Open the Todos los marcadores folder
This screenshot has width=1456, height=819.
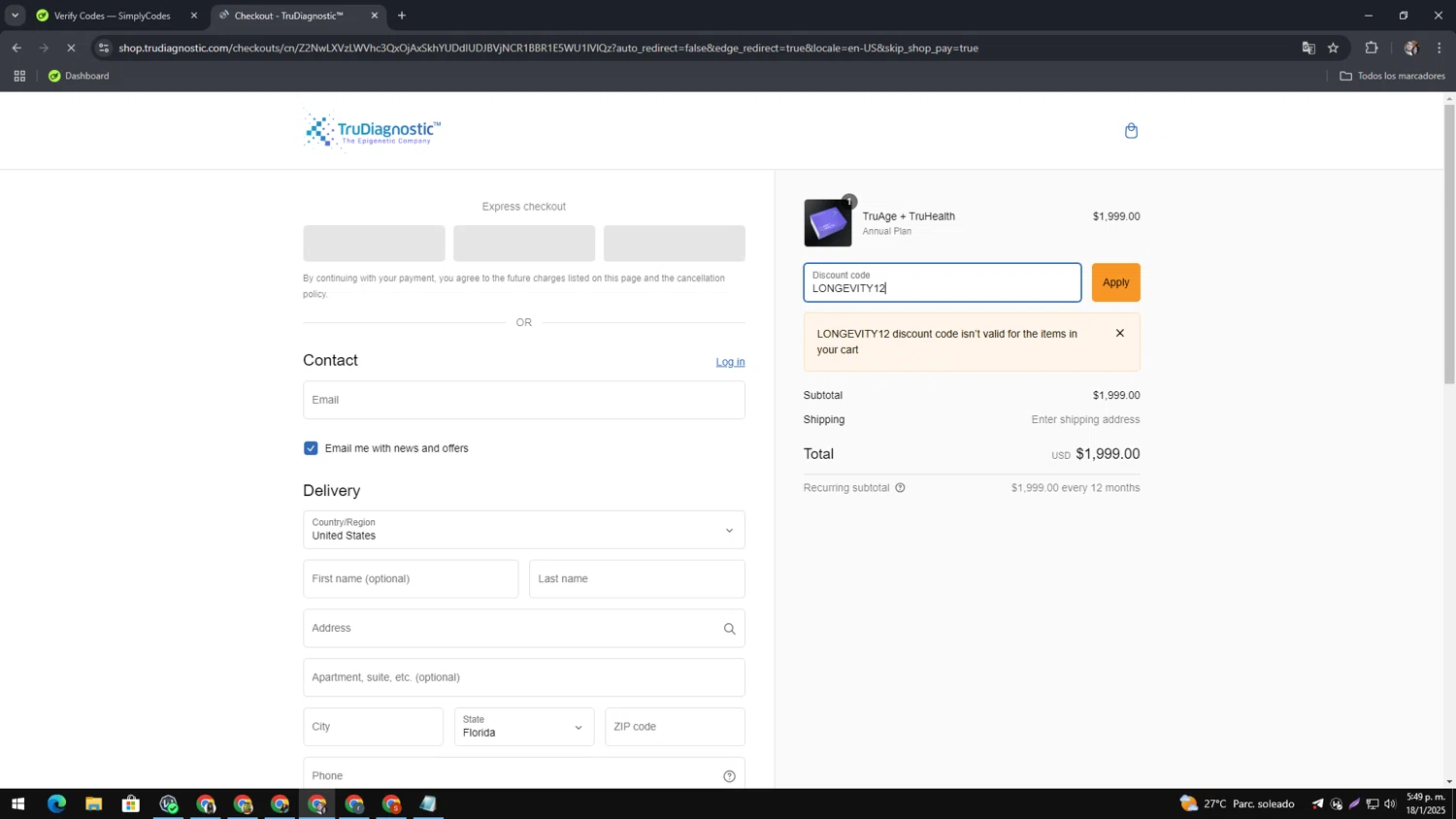pos(1392,76)
